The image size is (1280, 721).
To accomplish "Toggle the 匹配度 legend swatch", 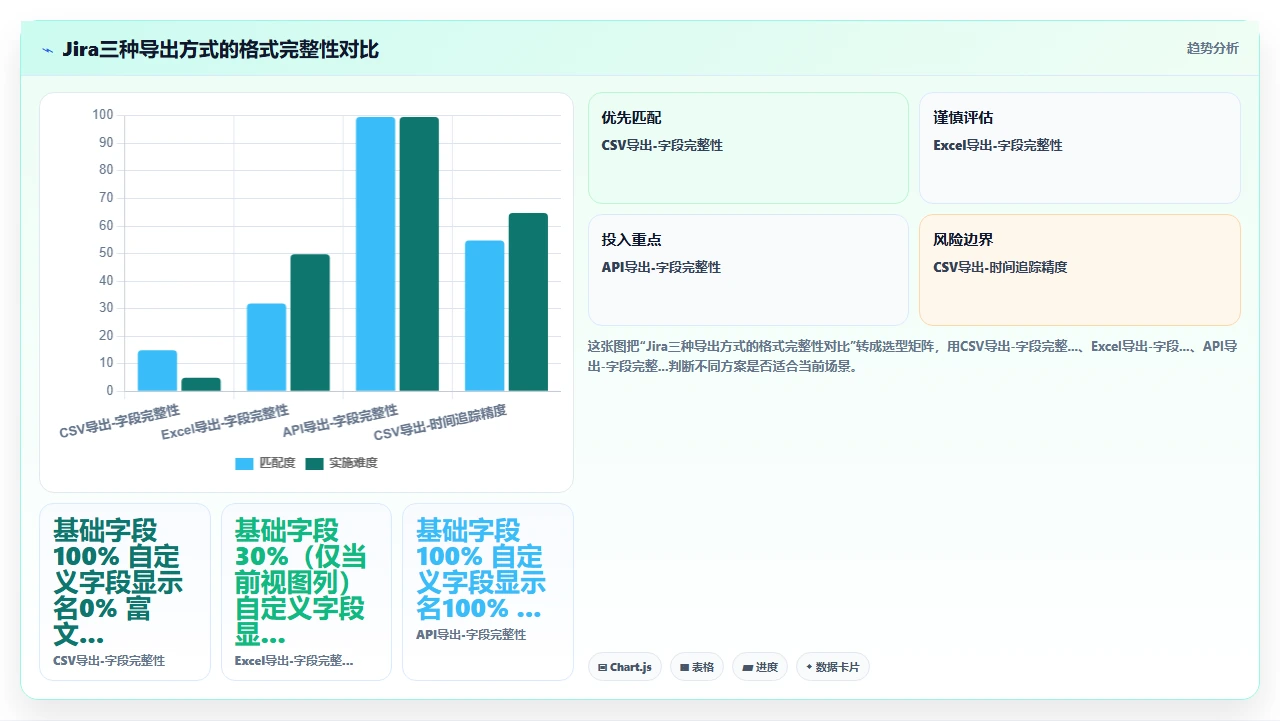I will pyautogui.click(x=245, y=463).
